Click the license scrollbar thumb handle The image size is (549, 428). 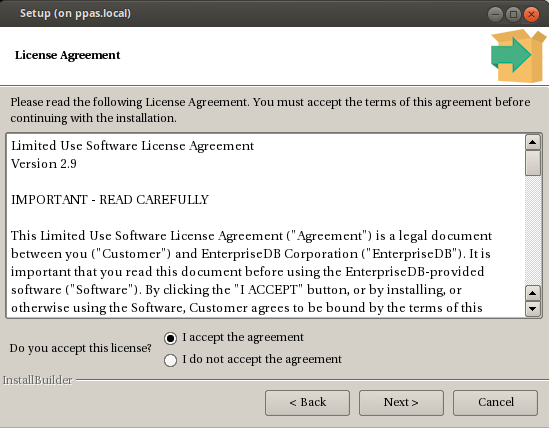pyautogui.click(x=533, y=163)
